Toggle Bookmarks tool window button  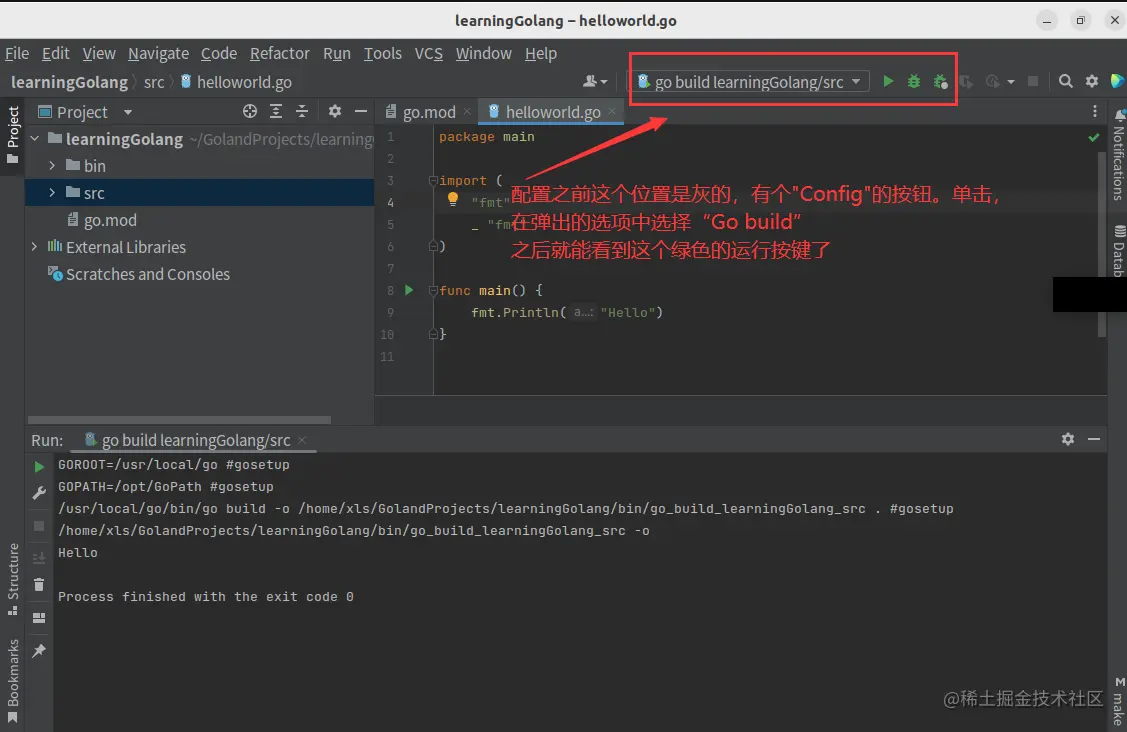(13, 680)
